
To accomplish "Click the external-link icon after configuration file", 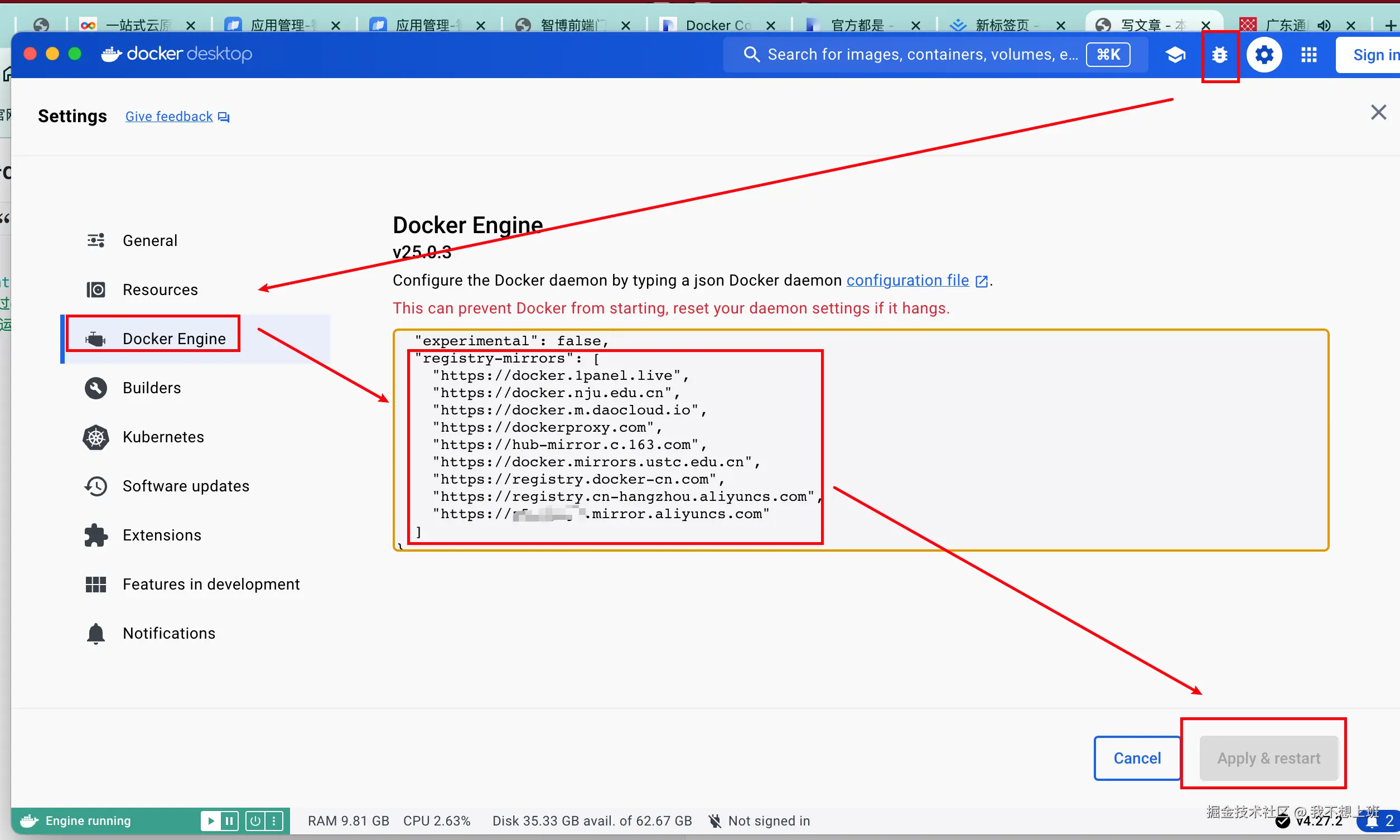I will coord(981,281).
